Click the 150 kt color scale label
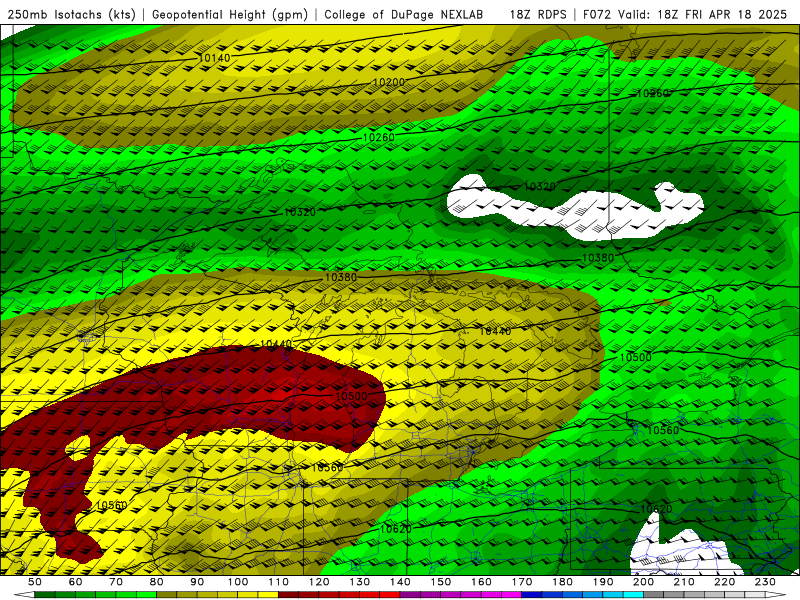Image resolution: width=800 pixels, height=600 pixels. click(x=441, y=582)
